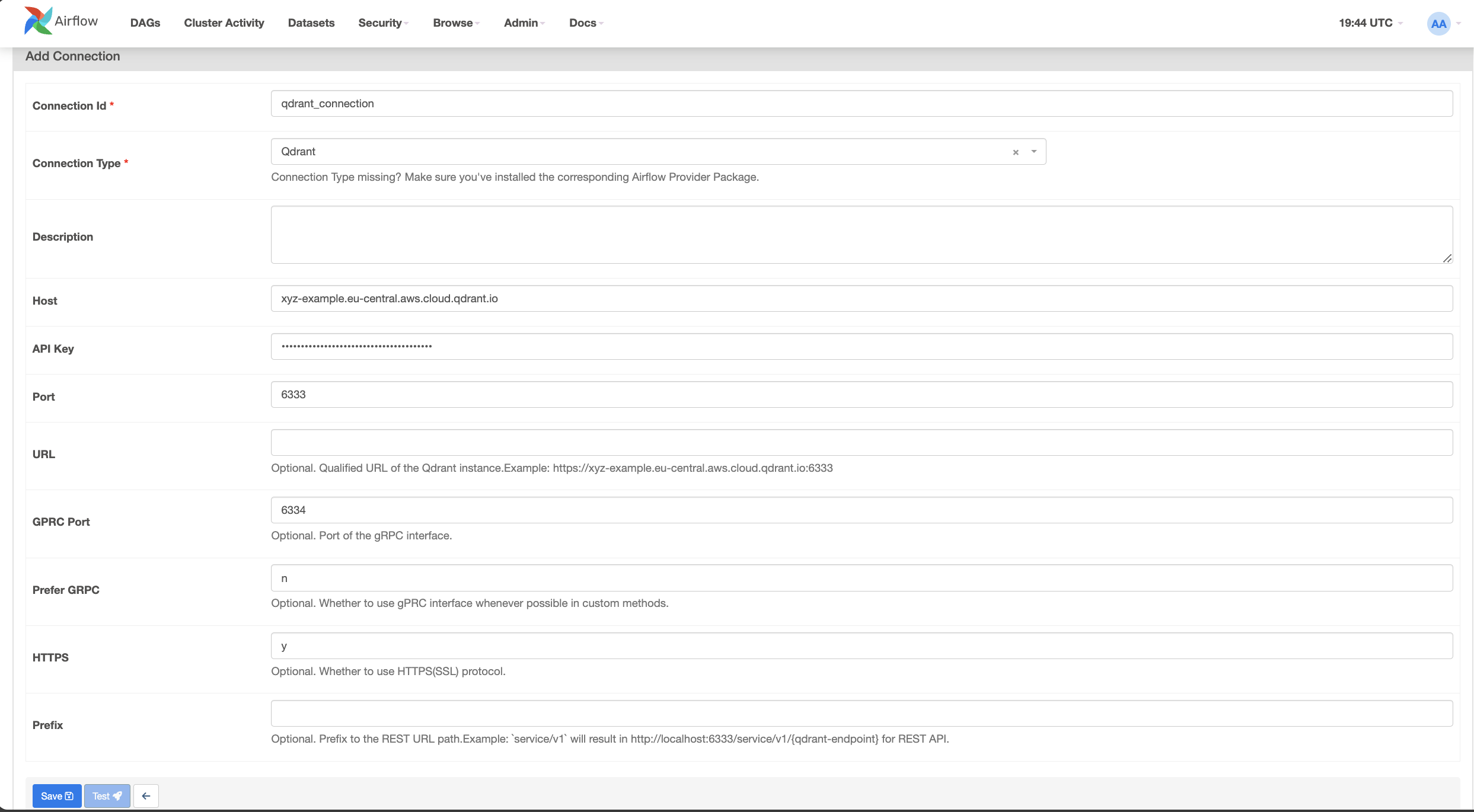1474x812 pixels.
Task: Toggle Prefer GRPC setting
Action: 861,577
